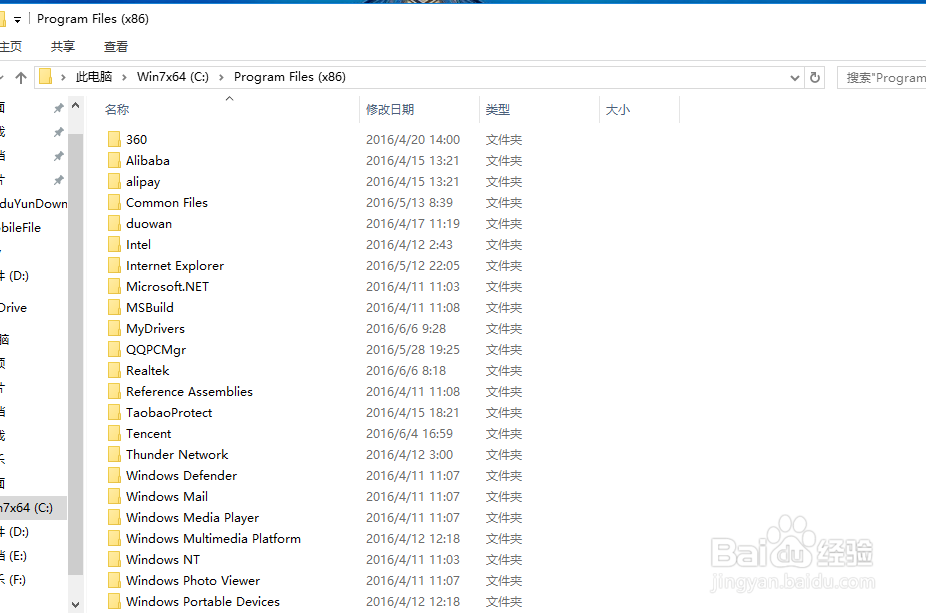The width and height of the screenshot is (926, 614).
Task: Click the 2016/5/28 19:25 date of QQPCMgr
Action: pyautogui.click(x=413, y=350)
